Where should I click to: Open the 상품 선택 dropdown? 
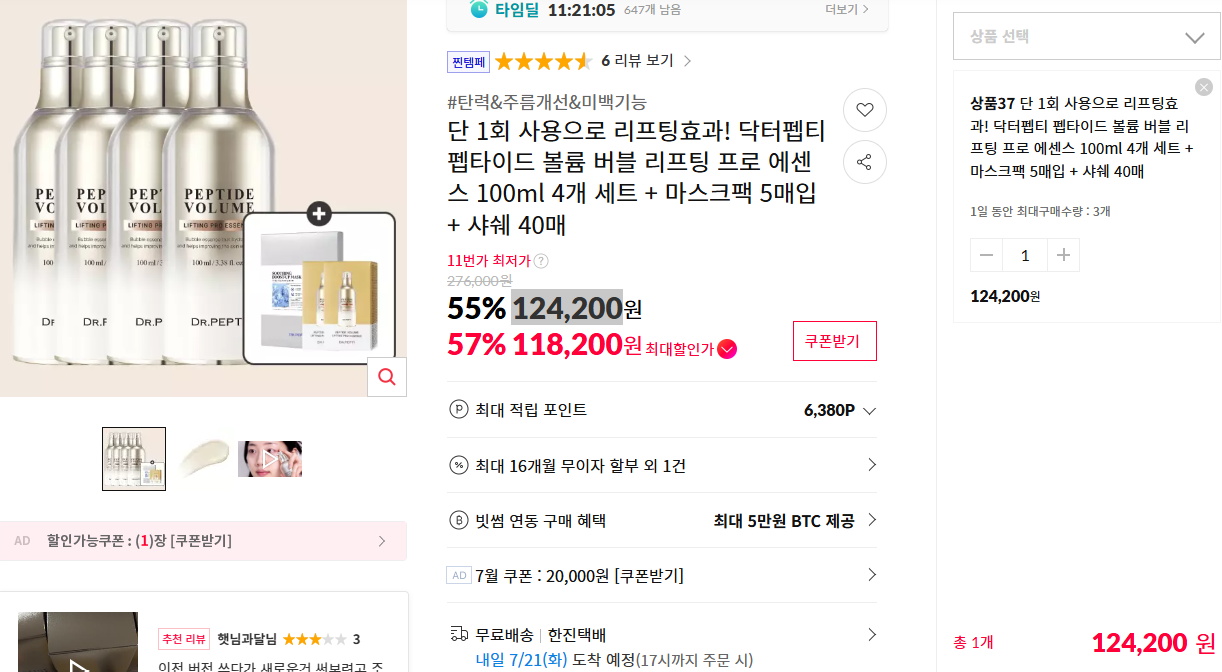point(1087,37)
